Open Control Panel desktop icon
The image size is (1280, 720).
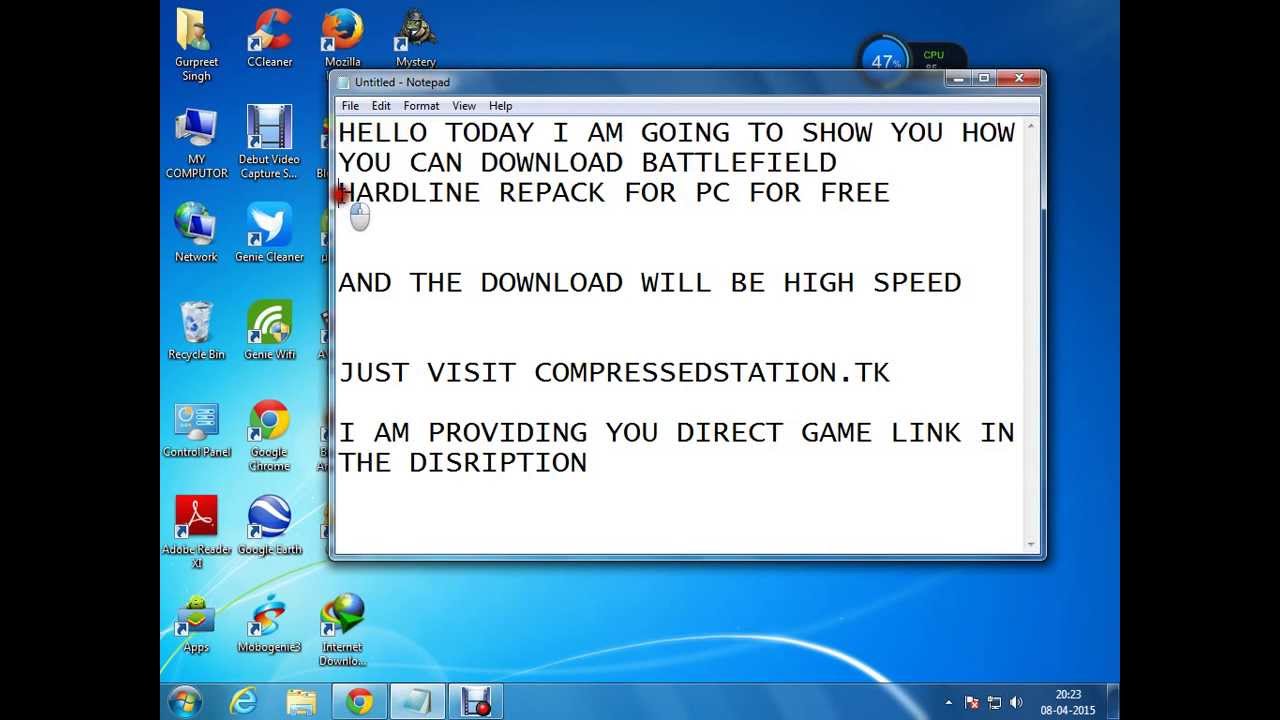(x=196, y=429)
